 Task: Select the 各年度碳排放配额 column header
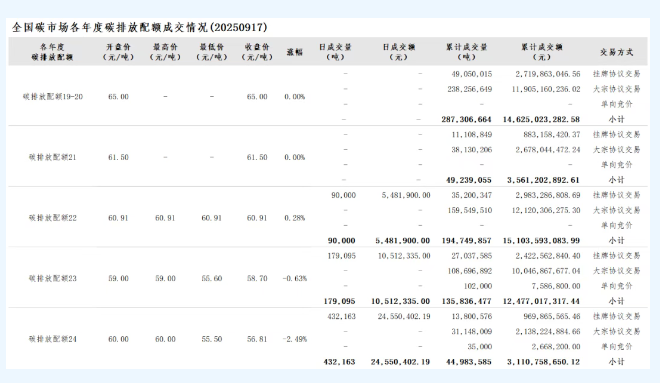click(x=52, y=52)
